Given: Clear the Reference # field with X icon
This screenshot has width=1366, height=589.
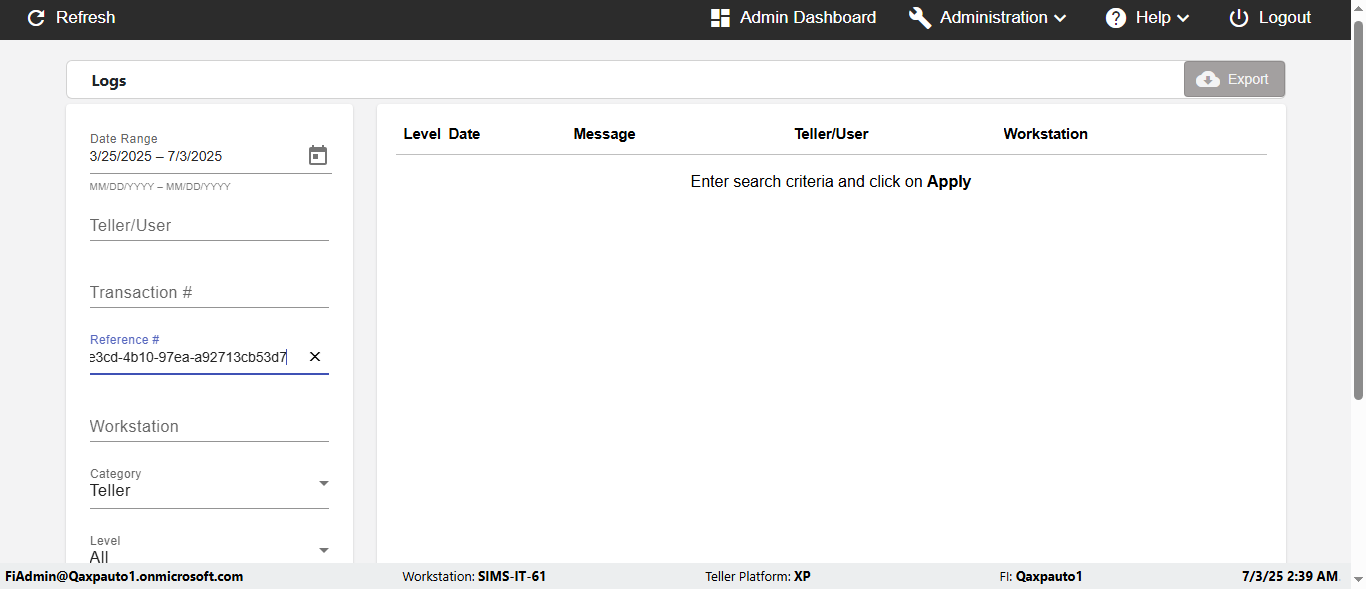Looking at the screenshot, I should tap(315, 357).
